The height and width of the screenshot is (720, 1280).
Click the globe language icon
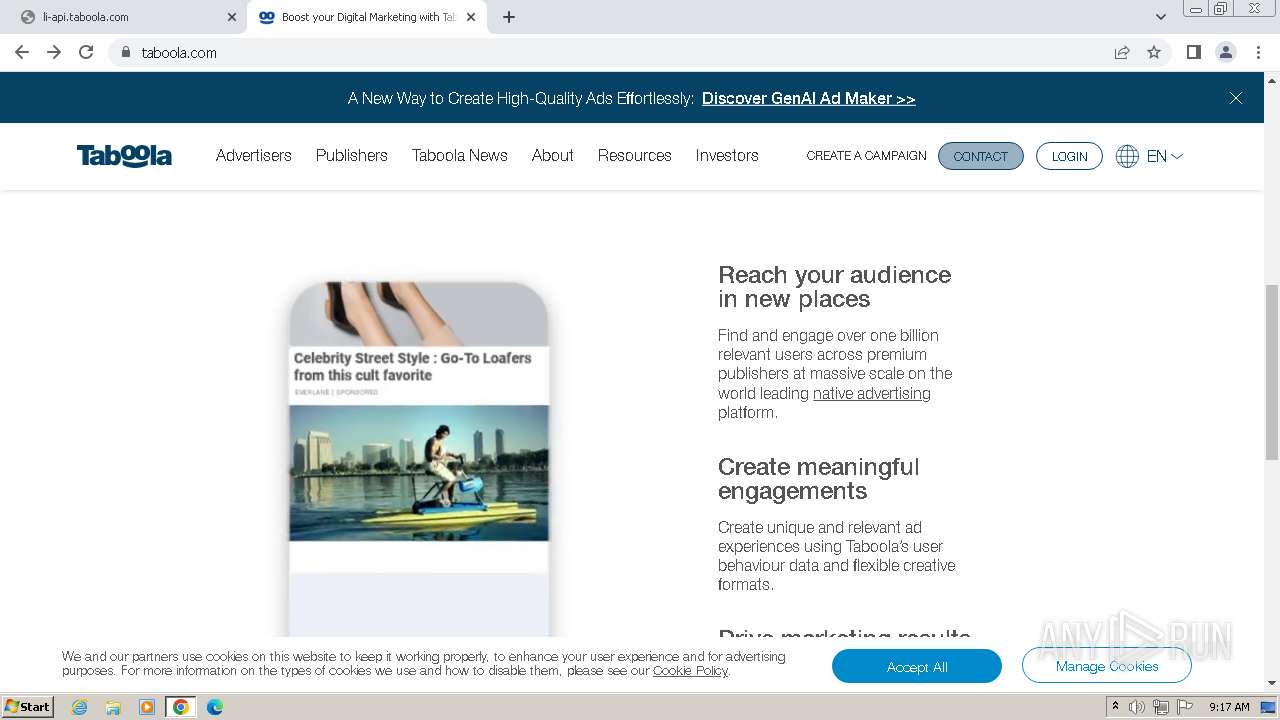coord(1127,156)
